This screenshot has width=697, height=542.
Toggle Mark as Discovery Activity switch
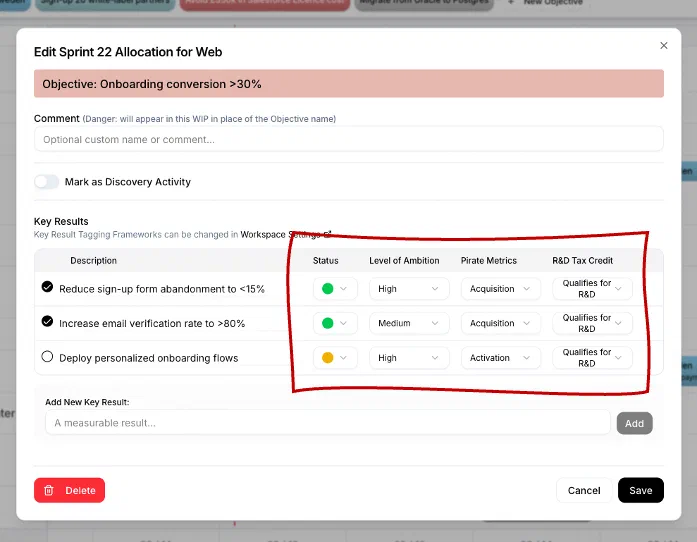click(47, 182)
